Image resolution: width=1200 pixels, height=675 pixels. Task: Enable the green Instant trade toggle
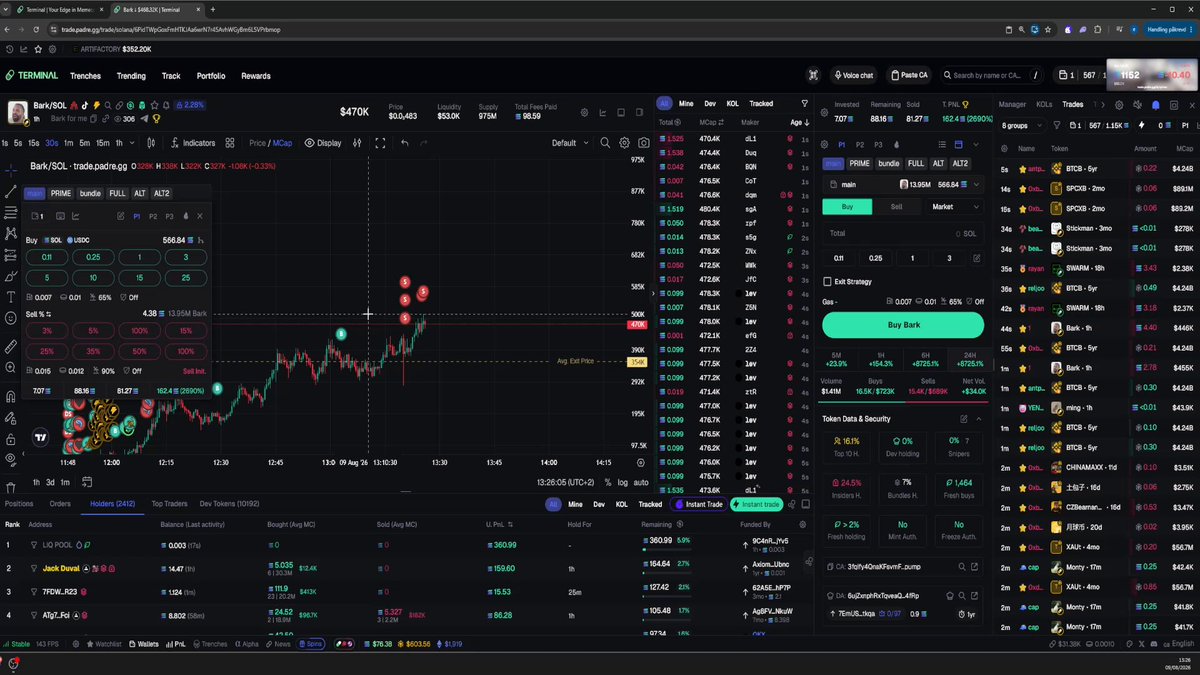756,505
